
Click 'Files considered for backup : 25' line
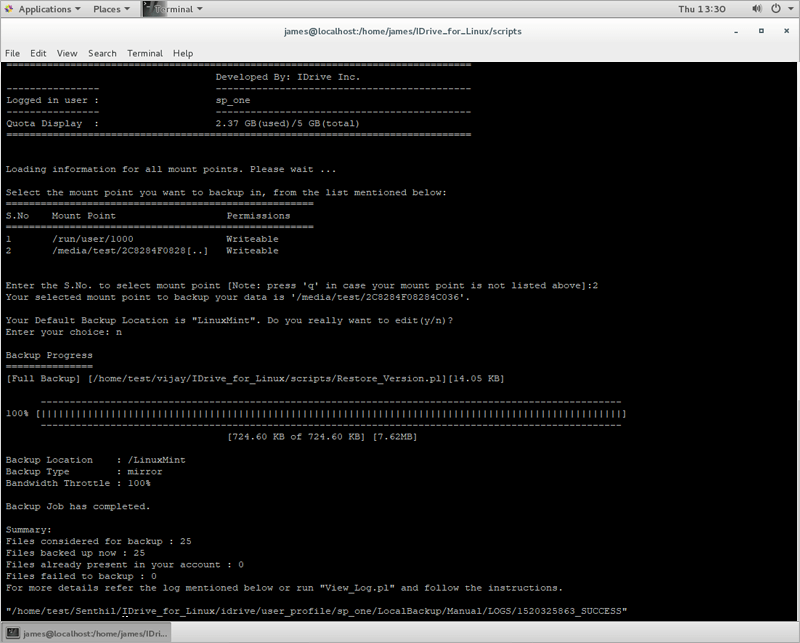[x=98, y=541]
